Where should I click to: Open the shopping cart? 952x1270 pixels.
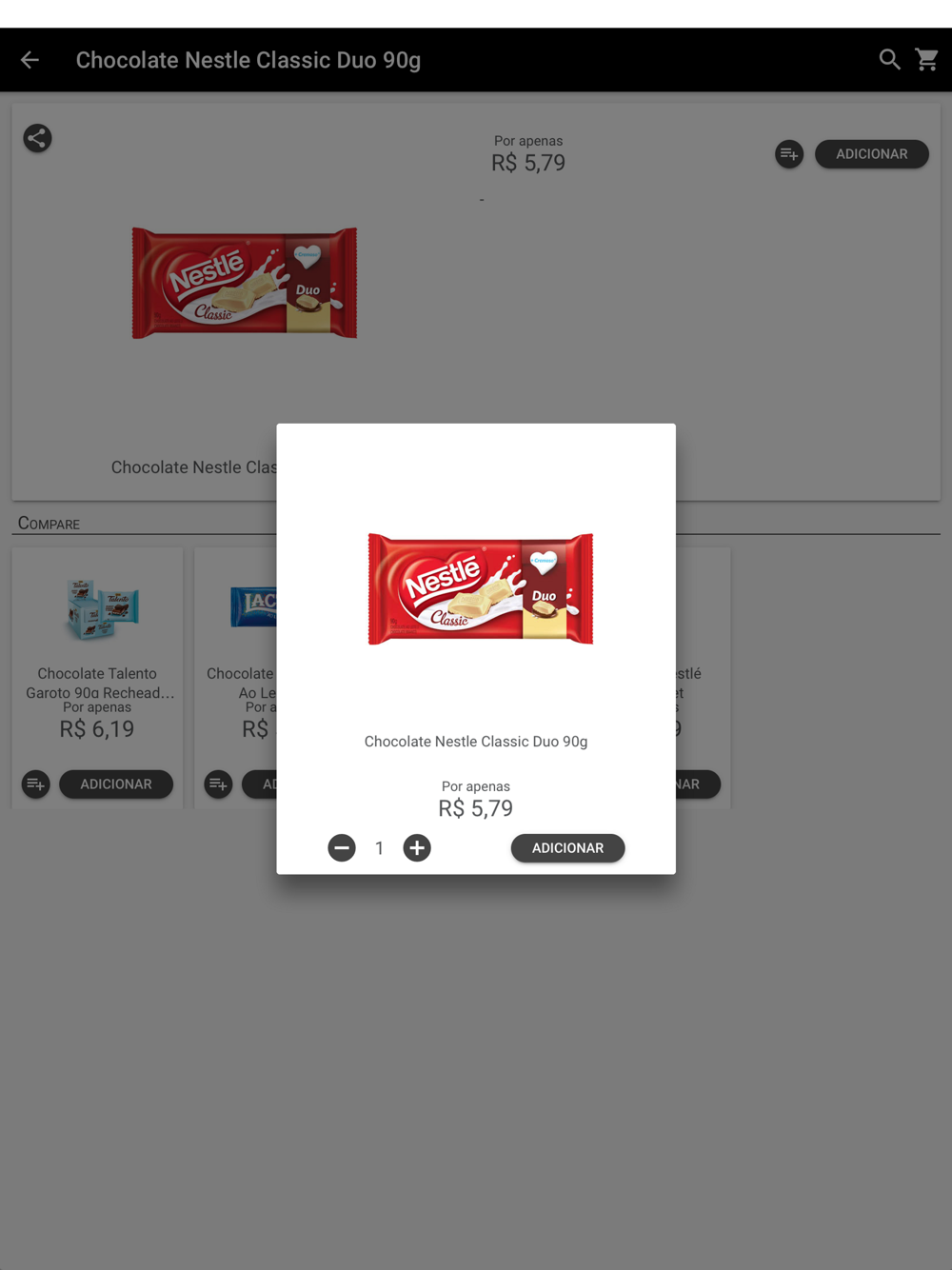point(927,60)
